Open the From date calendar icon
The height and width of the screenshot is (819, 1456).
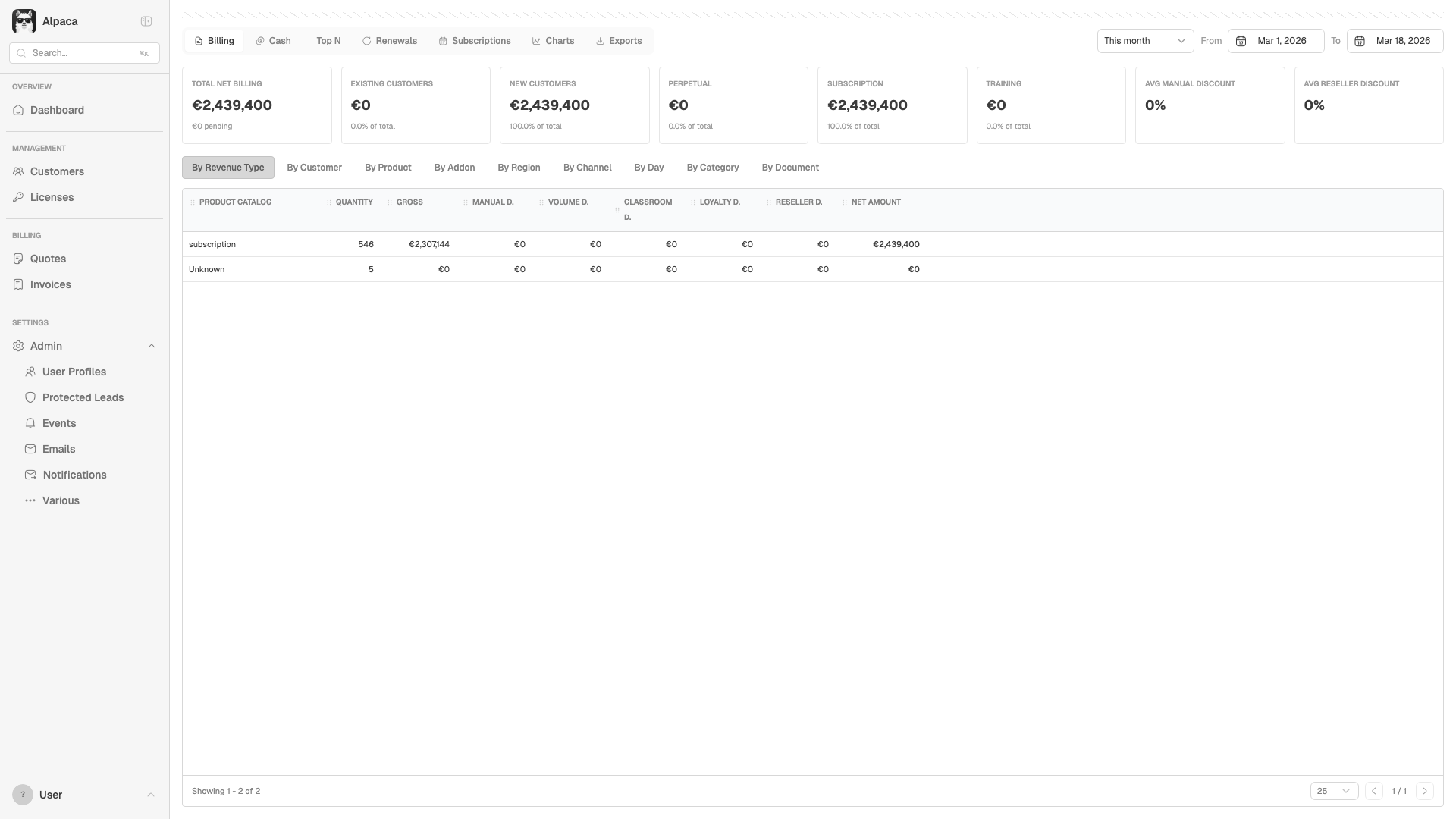pyautogui.click(x=1241, y=41)
